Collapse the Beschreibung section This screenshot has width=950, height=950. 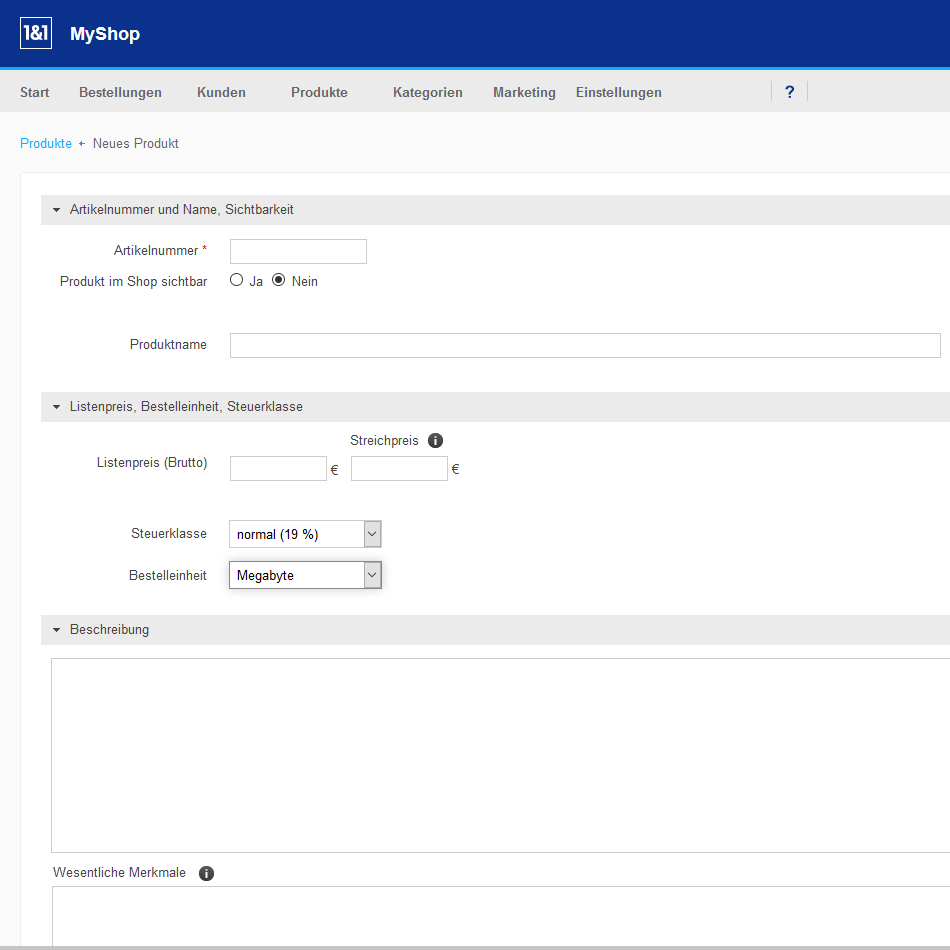pyautogui.click(x=57, y=630)
